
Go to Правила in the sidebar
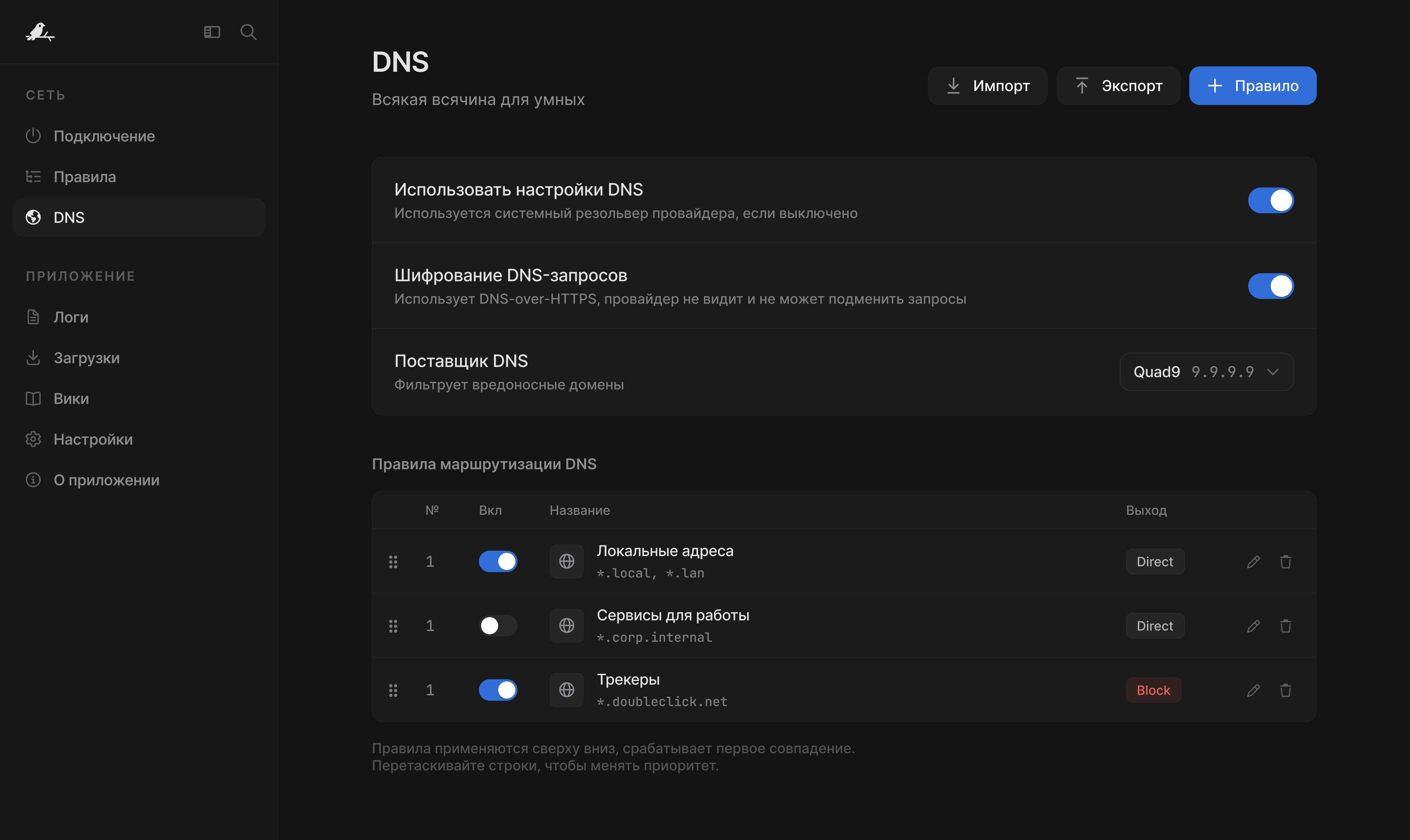tap(139, 176)
